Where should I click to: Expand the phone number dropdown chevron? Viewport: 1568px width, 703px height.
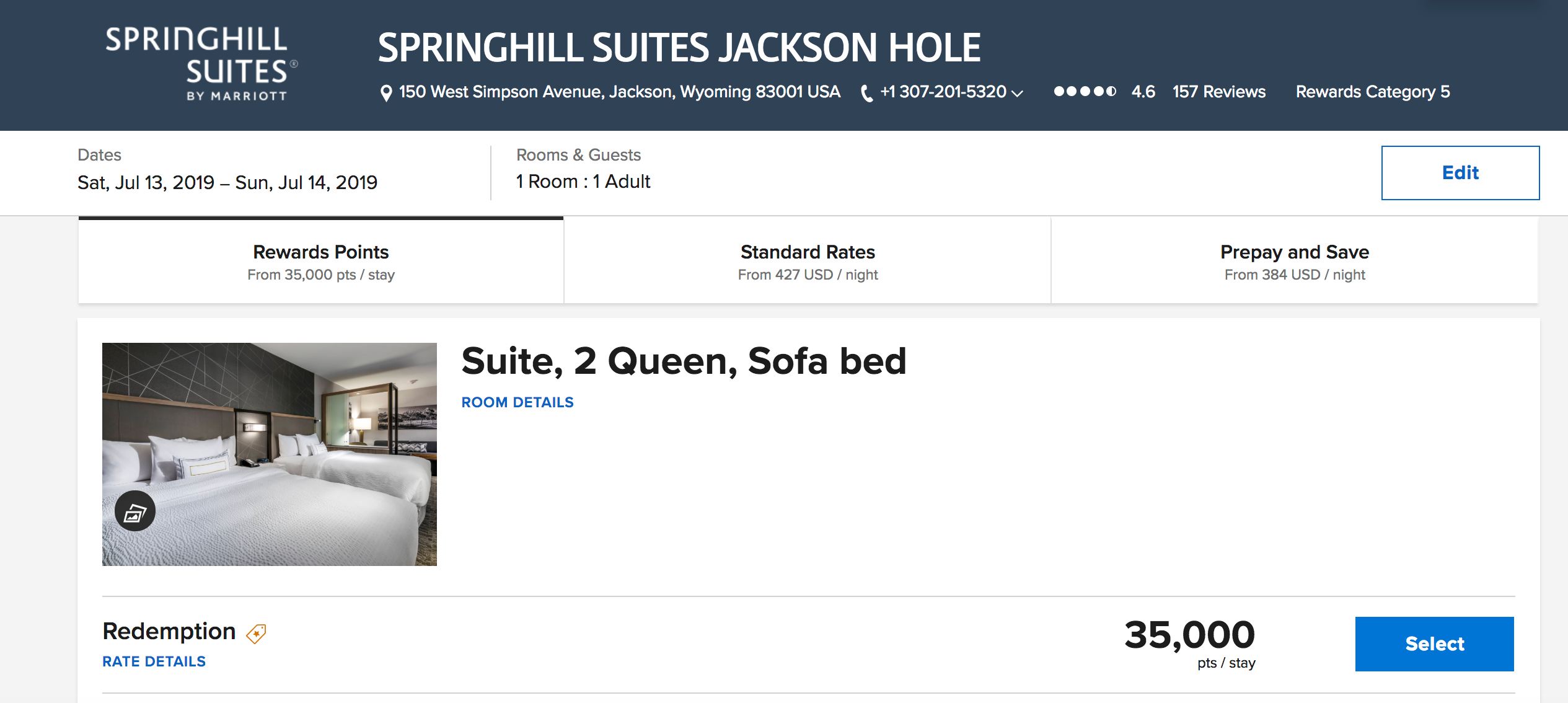coord(1017,93)
